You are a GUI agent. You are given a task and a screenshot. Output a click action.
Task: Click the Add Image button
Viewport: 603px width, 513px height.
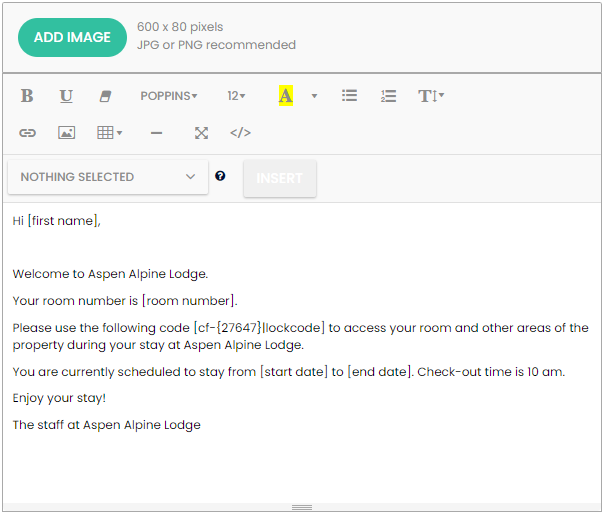[72, 37]
